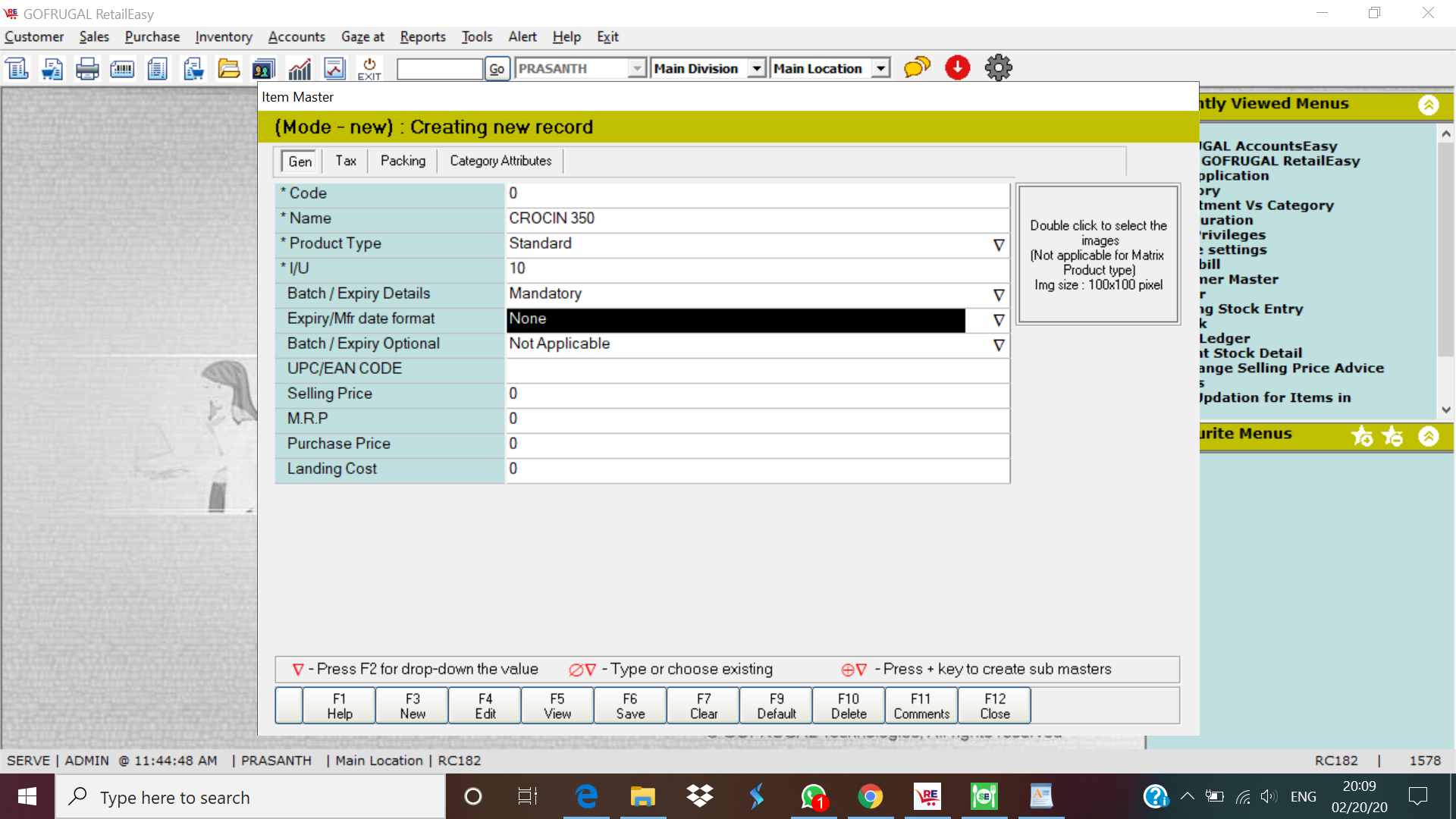The image size is (1456, 819).
Task: Click the barcode toolbar icon
Action: pos(122,69)
